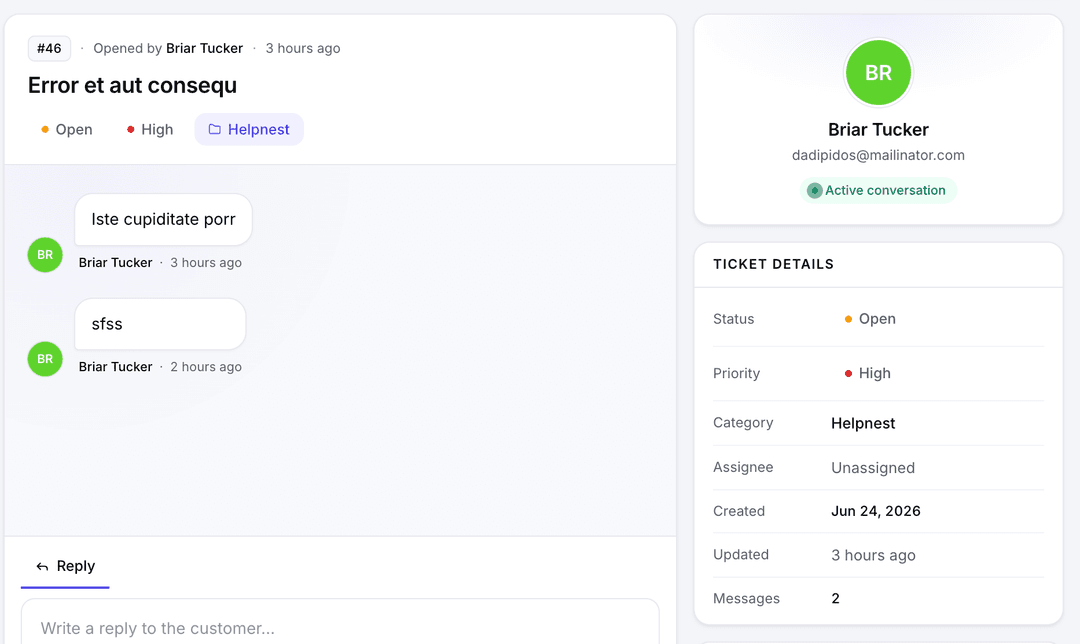Click the large BR avatar in customer card
Screen dimensions: 1080x644
(878, 72)
